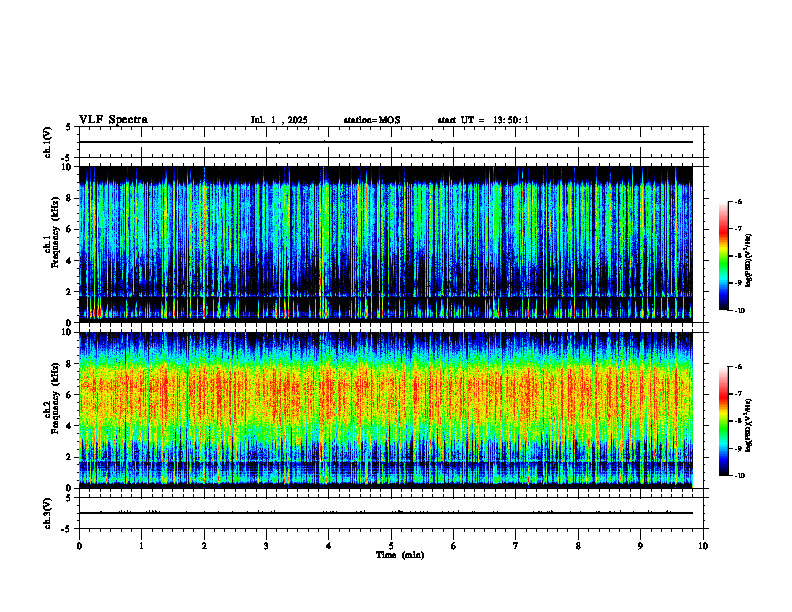Screen dimensions: 792x612
Task: Click the "3" tick on the time axis
Action: (267, 546)
